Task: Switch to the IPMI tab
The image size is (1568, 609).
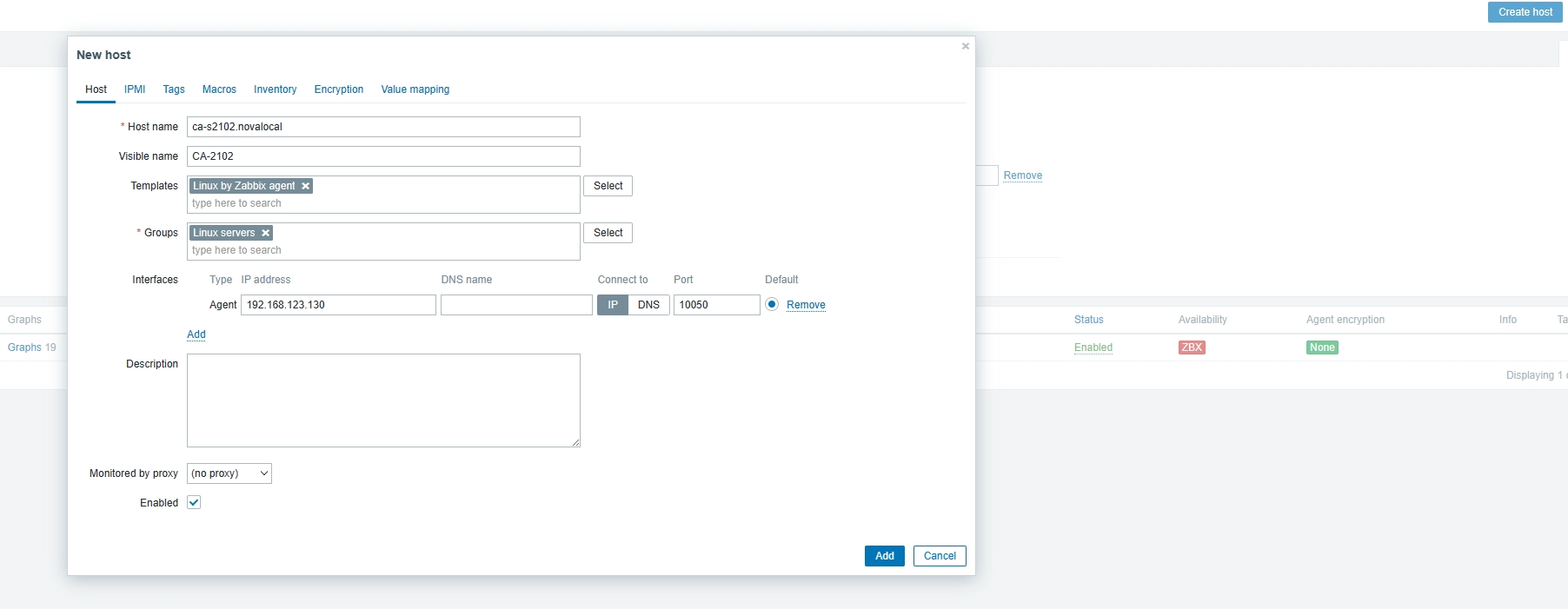Action: point(135,89)
